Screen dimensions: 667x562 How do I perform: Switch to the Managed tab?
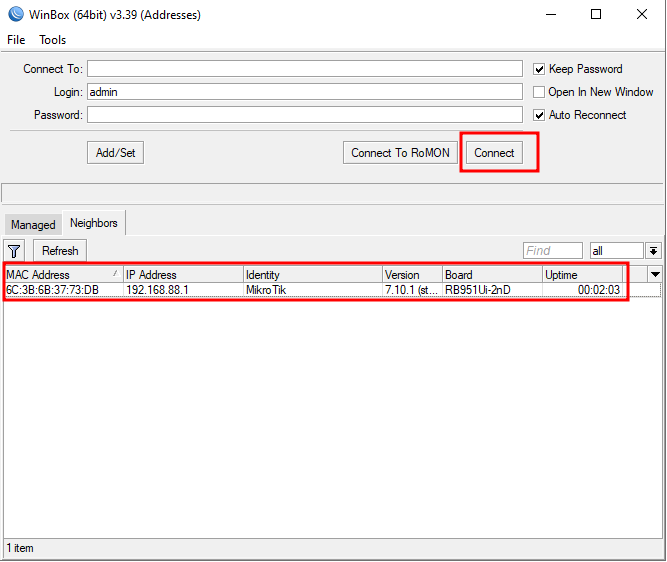point(33,225)
